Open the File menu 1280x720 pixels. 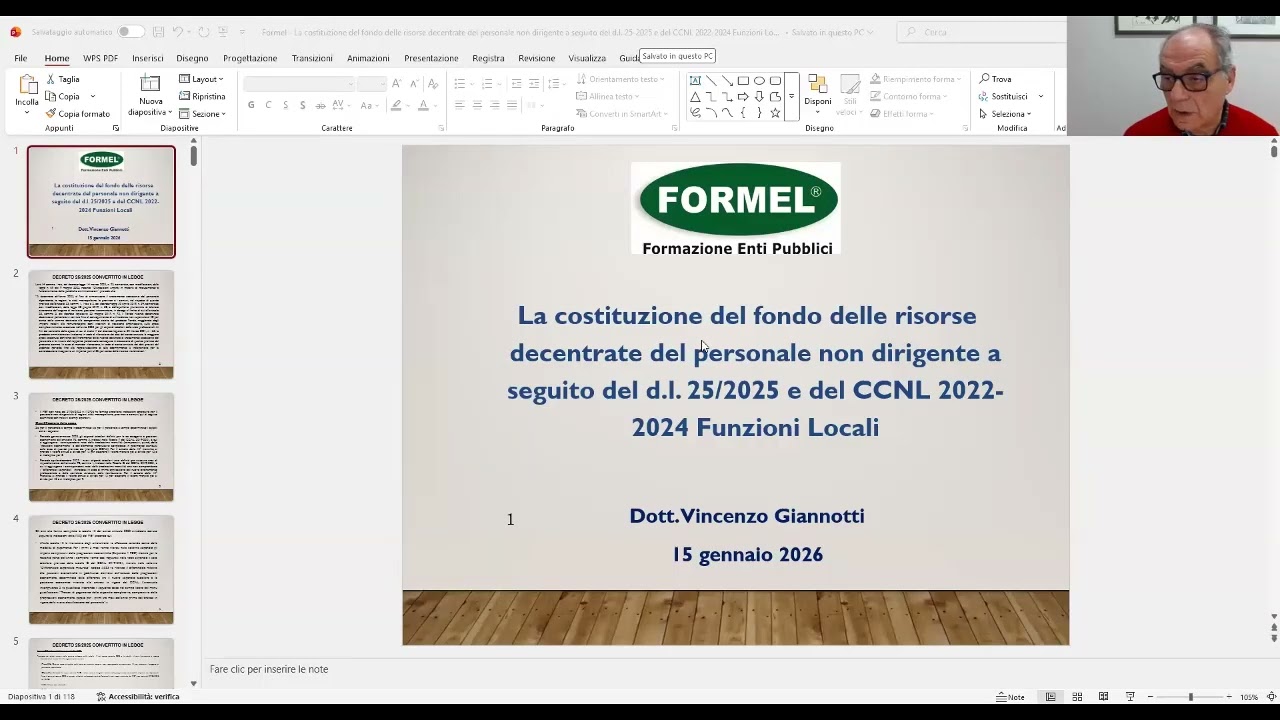coord(20,58)
